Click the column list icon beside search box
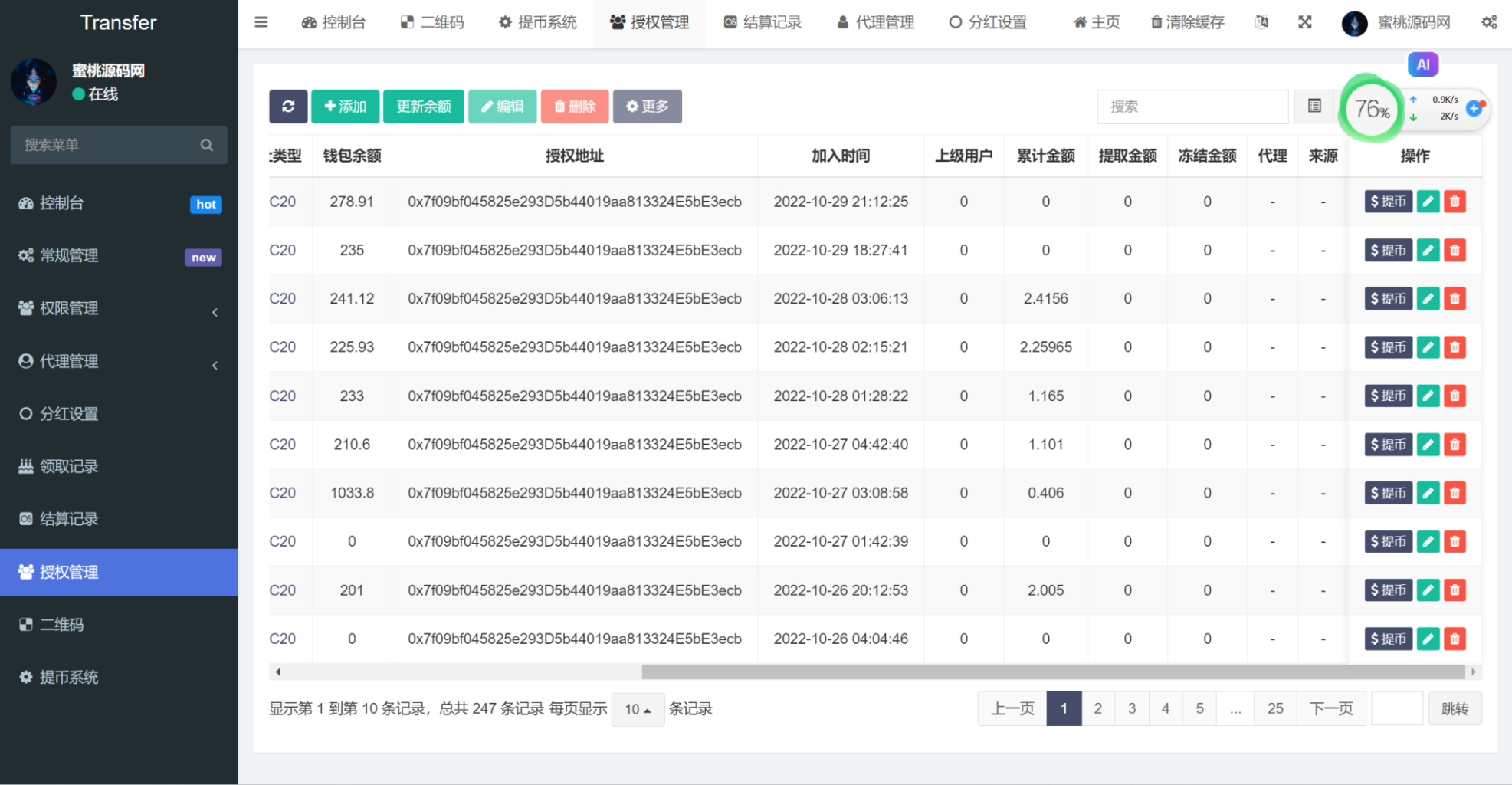 point(1314,107)
